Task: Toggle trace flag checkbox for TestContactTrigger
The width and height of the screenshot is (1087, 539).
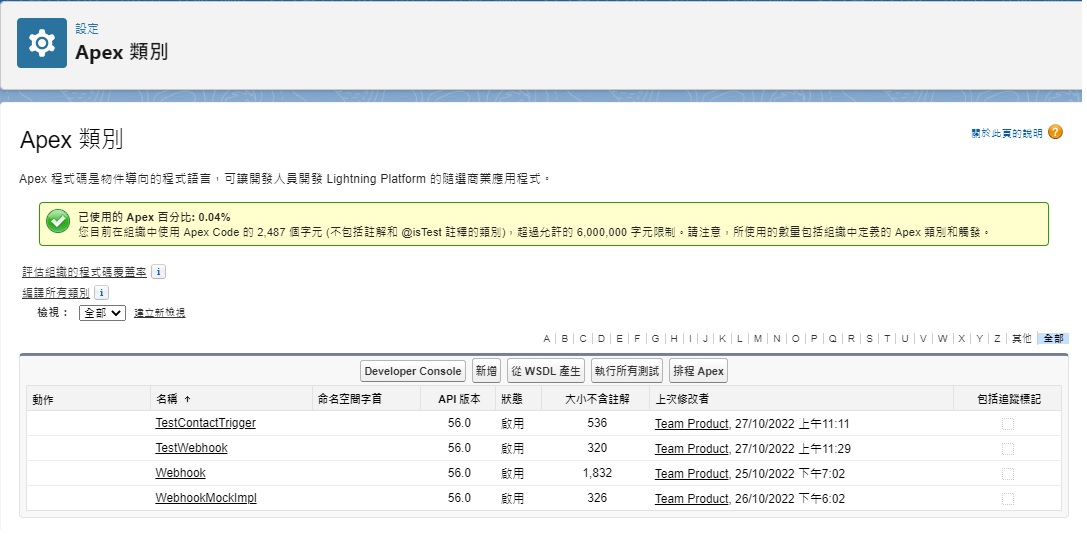Action: (1007, 424)
